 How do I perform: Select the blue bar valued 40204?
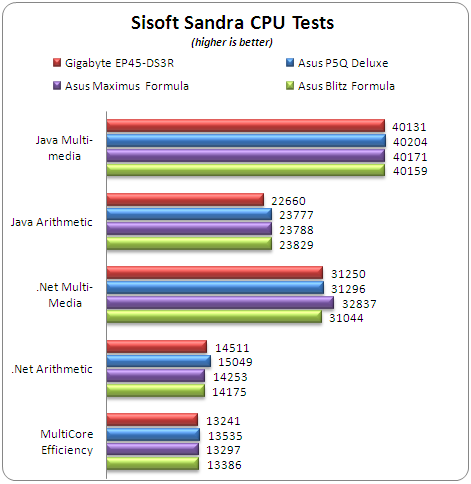[x=246, y=141]
